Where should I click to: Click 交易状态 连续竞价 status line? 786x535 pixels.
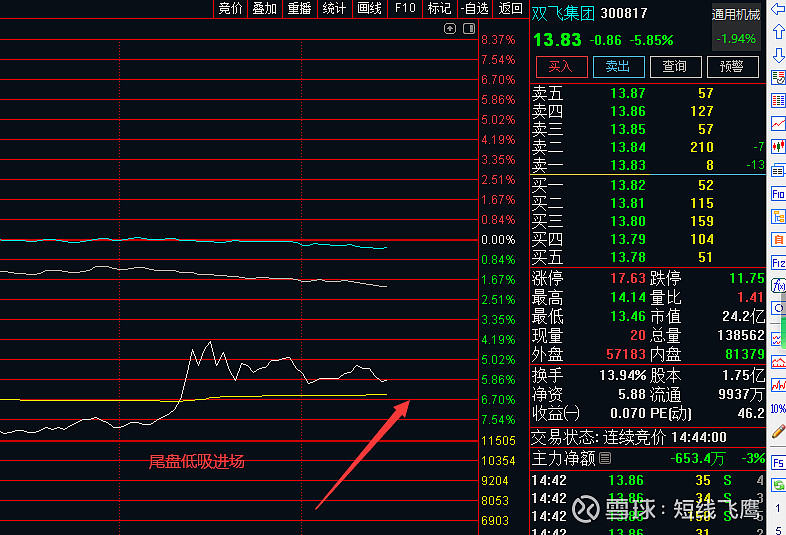click(x=629, y=437)
